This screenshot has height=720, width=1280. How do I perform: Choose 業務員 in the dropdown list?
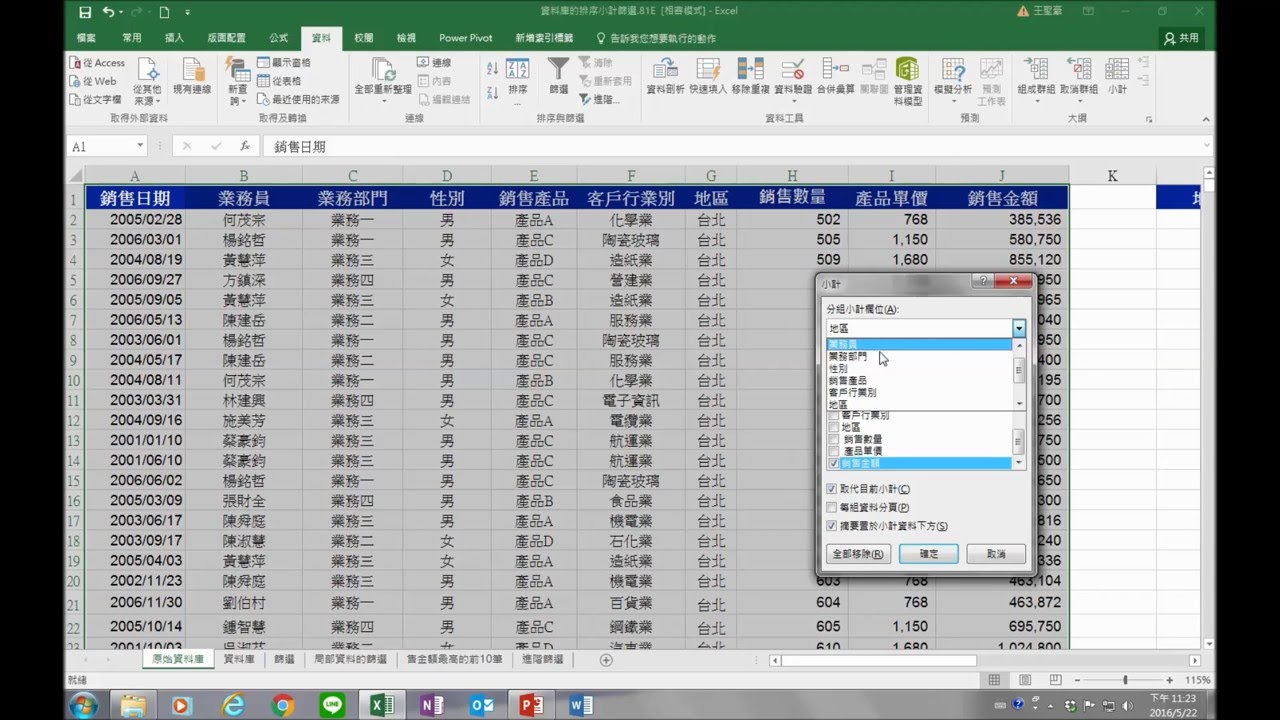tap(920, 344)
